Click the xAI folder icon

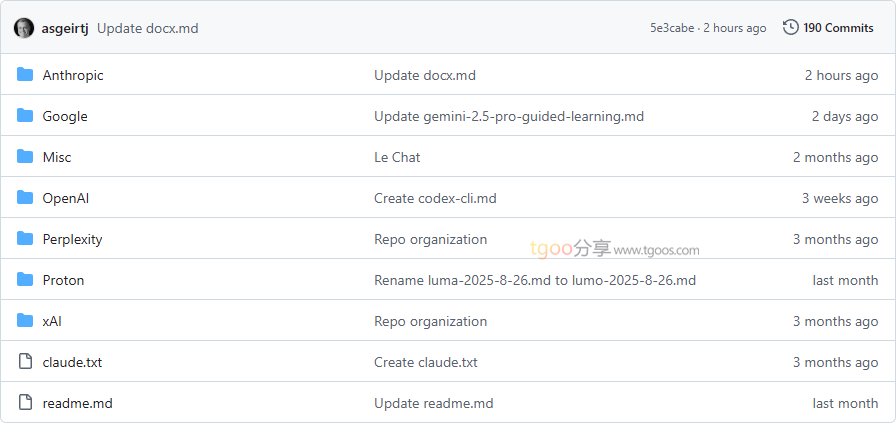(25, 321)
